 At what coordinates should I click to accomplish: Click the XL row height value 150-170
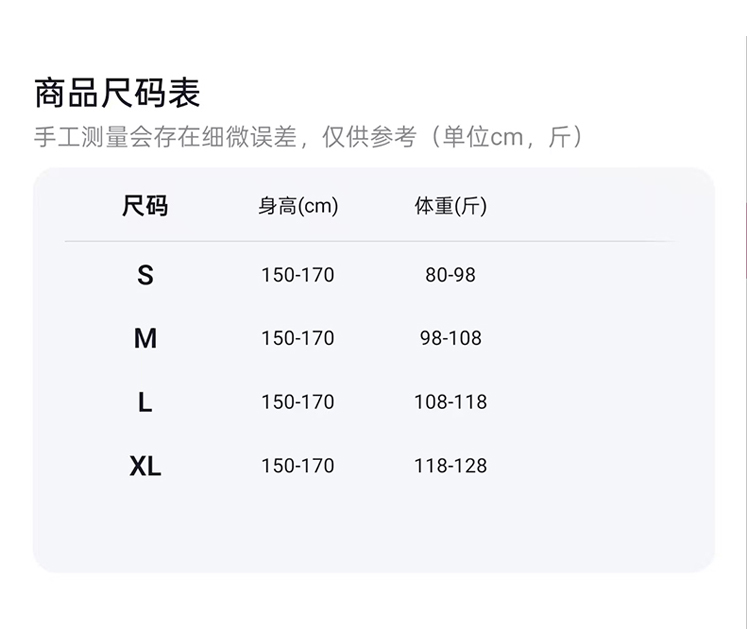coord(298,466)
